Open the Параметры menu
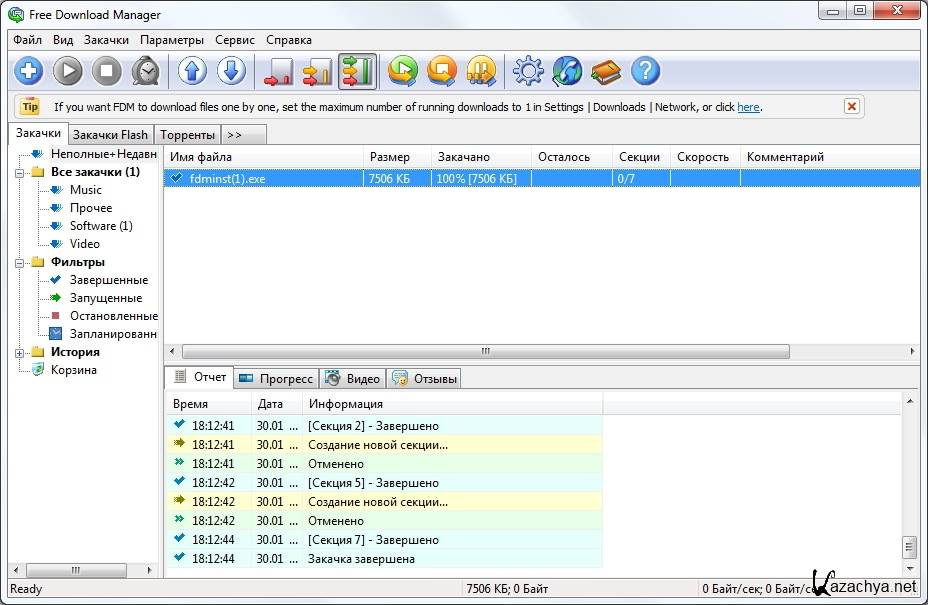The image size is (928, 605). pyautogui.click(x=171, y=40)
